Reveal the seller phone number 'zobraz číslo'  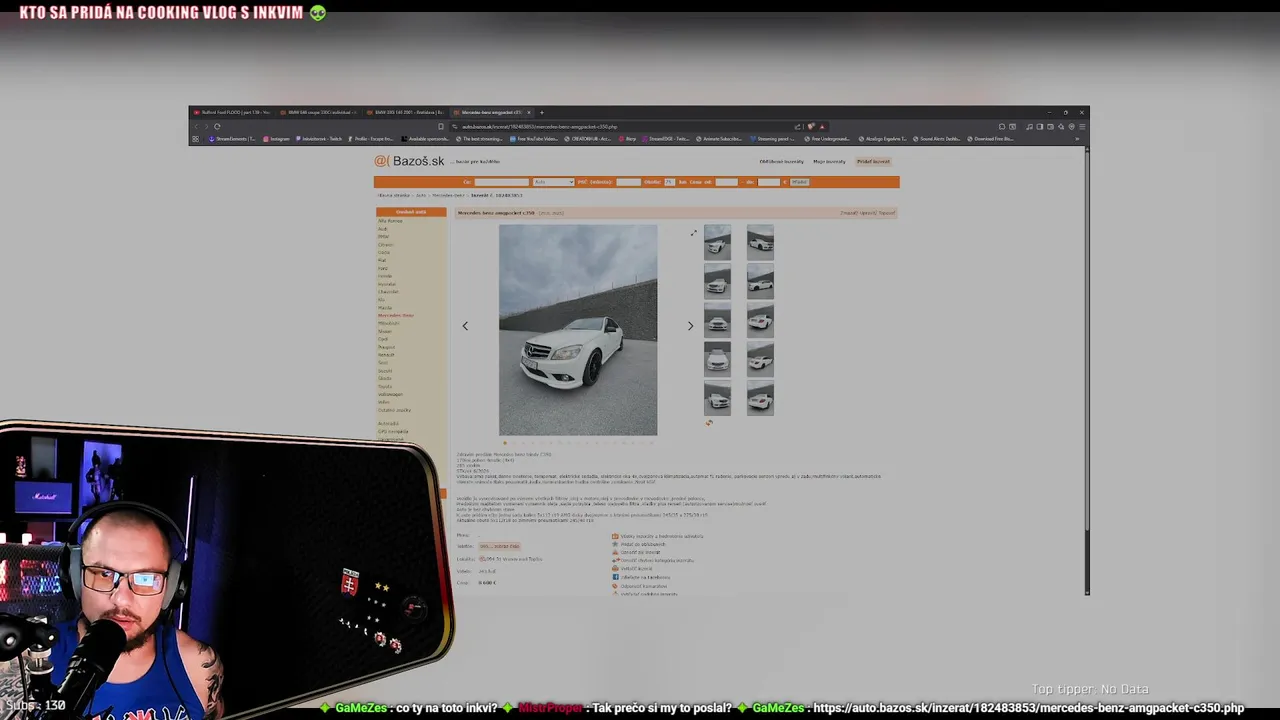point(499,546)
